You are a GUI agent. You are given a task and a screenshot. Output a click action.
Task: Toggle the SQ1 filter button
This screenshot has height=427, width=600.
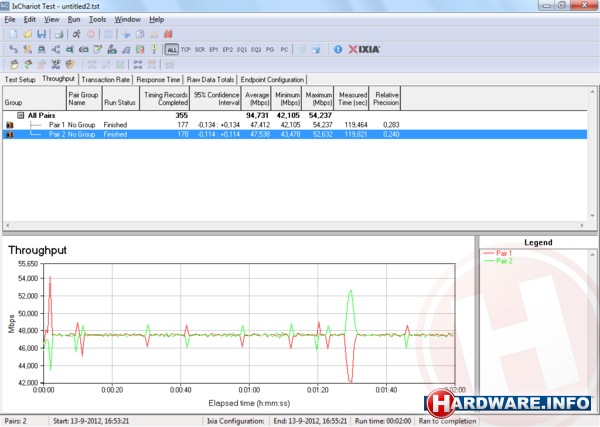[242, 49]
